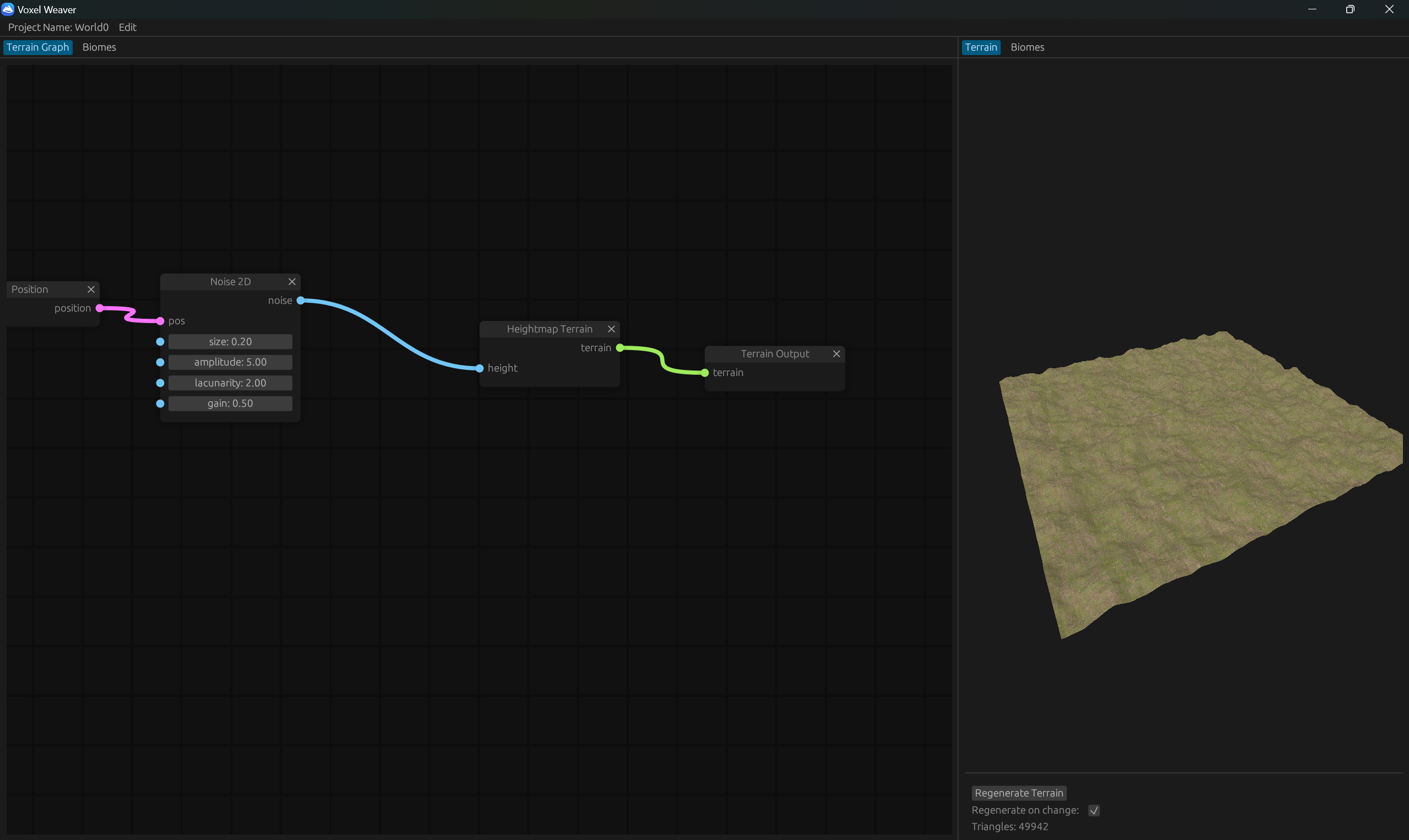Click the Project Name: World0 label
Screen dimensions: 1409x840
[x=58, y=27]
